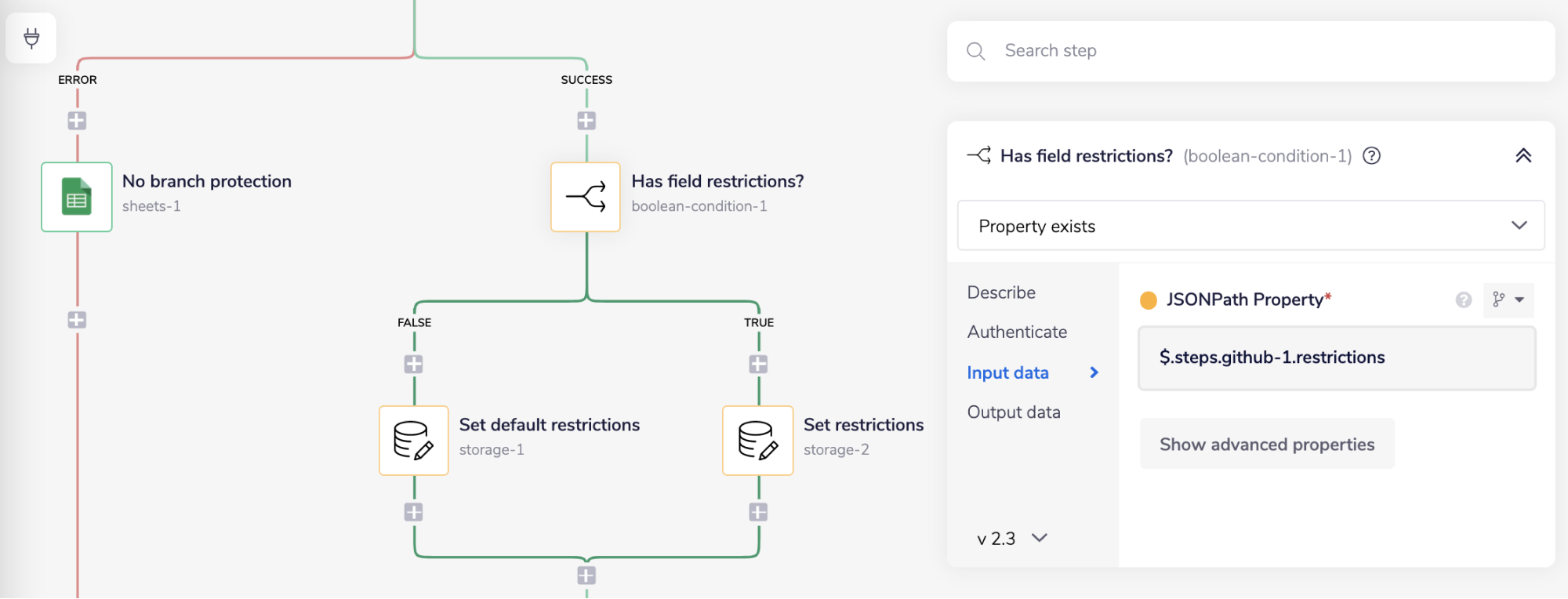Click 'Show advanced properties' button
1568x599 pixels.
[1266, 445]
